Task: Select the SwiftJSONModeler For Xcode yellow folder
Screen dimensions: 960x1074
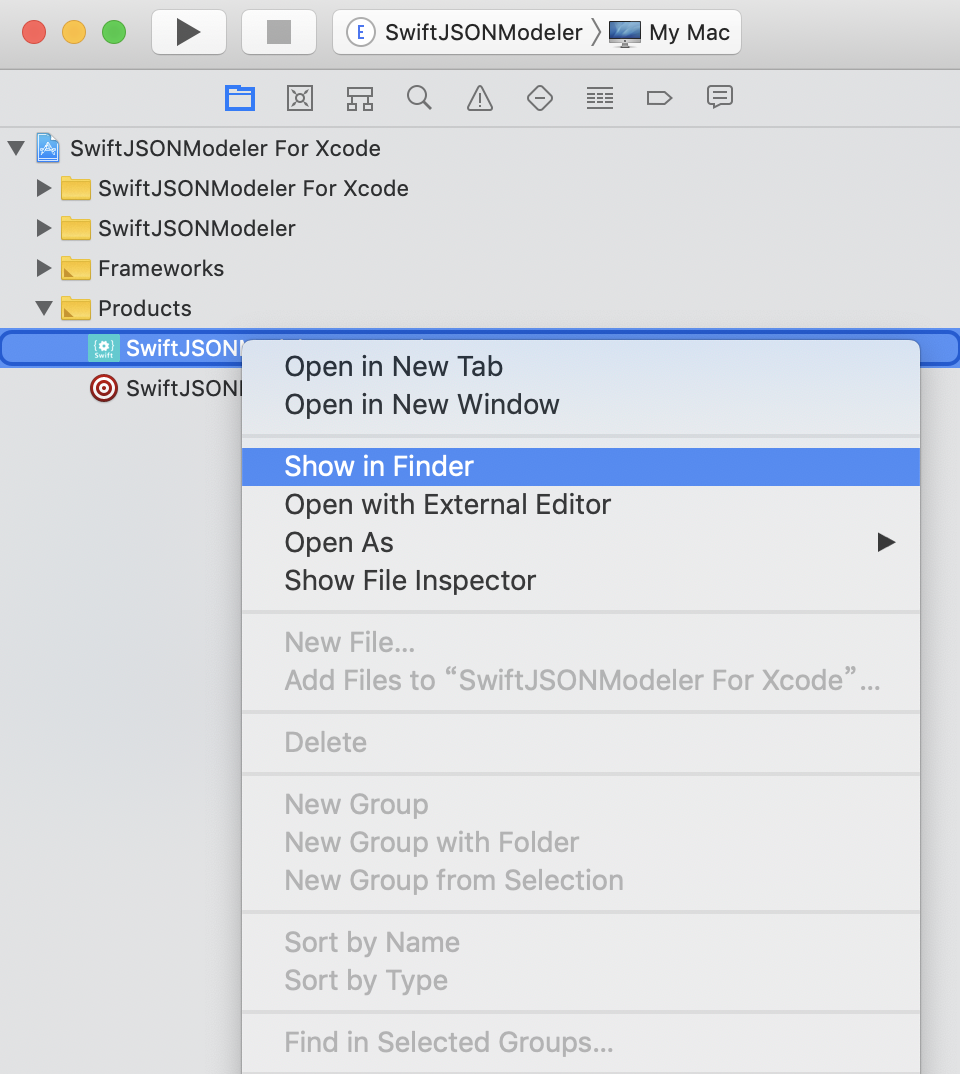Action: click(75, 188)
